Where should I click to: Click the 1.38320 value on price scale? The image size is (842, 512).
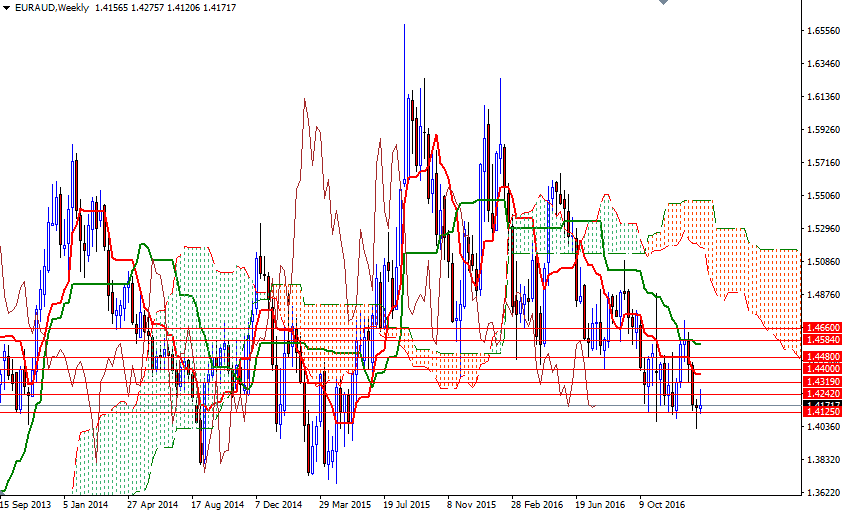[x=823, y=459]
